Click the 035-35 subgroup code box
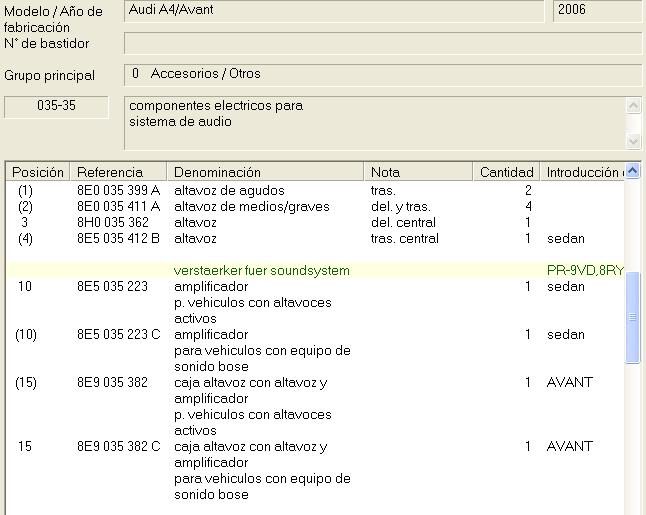 point(56,106)
